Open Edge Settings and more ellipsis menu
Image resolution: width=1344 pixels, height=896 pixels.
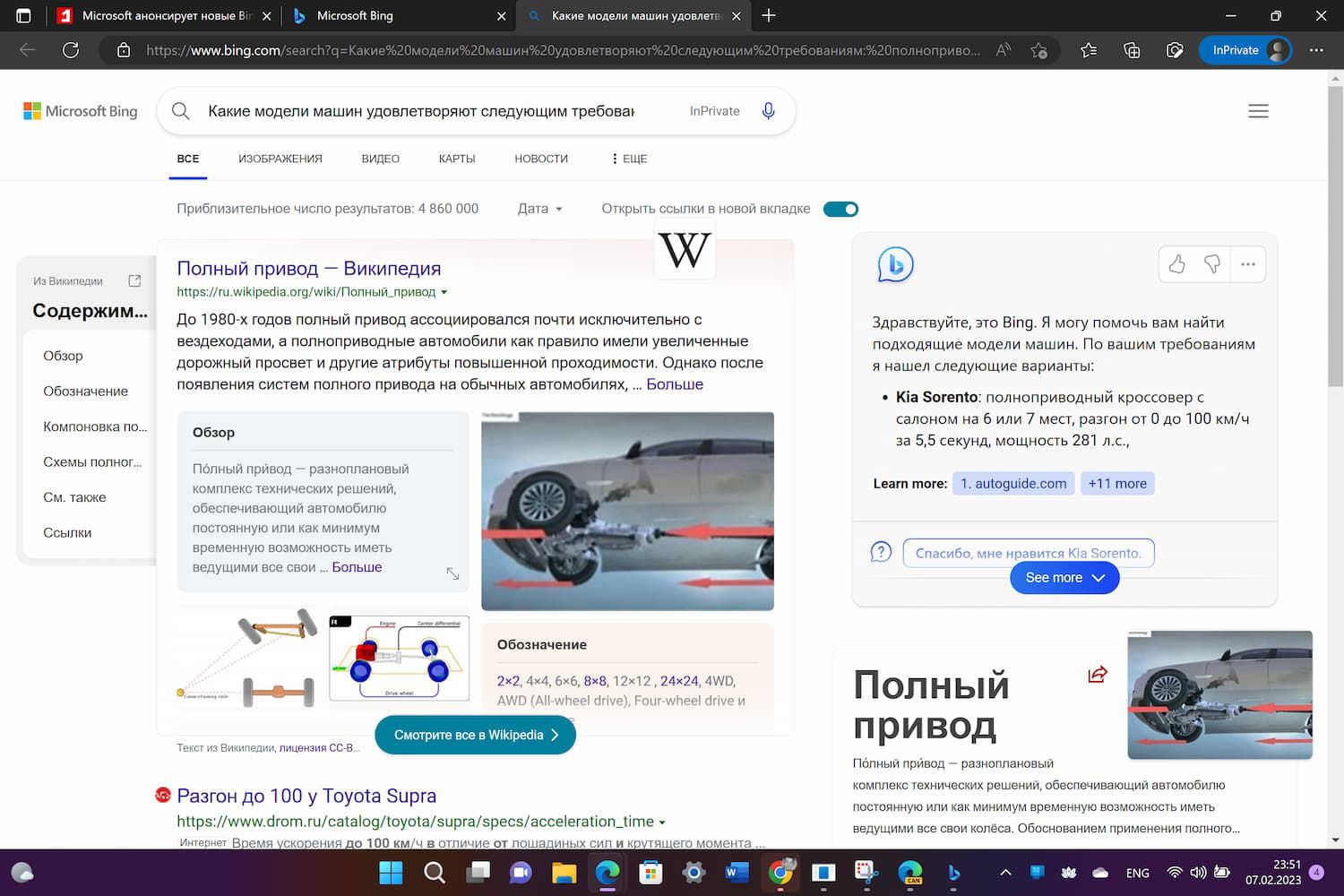click(1316, 50)
